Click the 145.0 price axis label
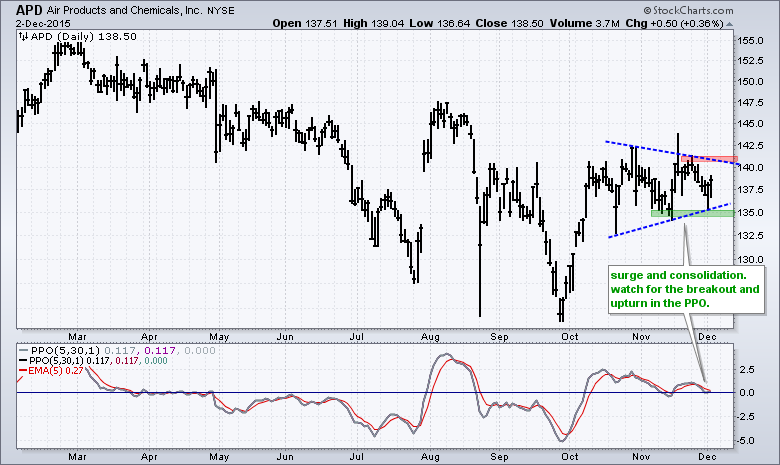This screenshot has width=780, height=465. pos(750,123)
